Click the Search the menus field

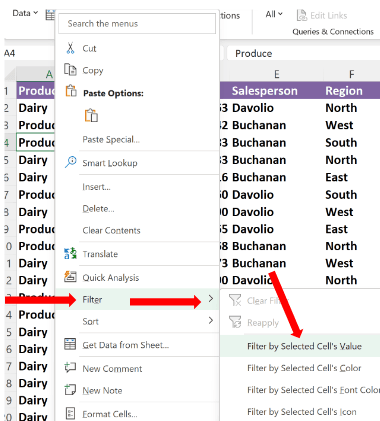pyautogui.click(x=137, y=23)
